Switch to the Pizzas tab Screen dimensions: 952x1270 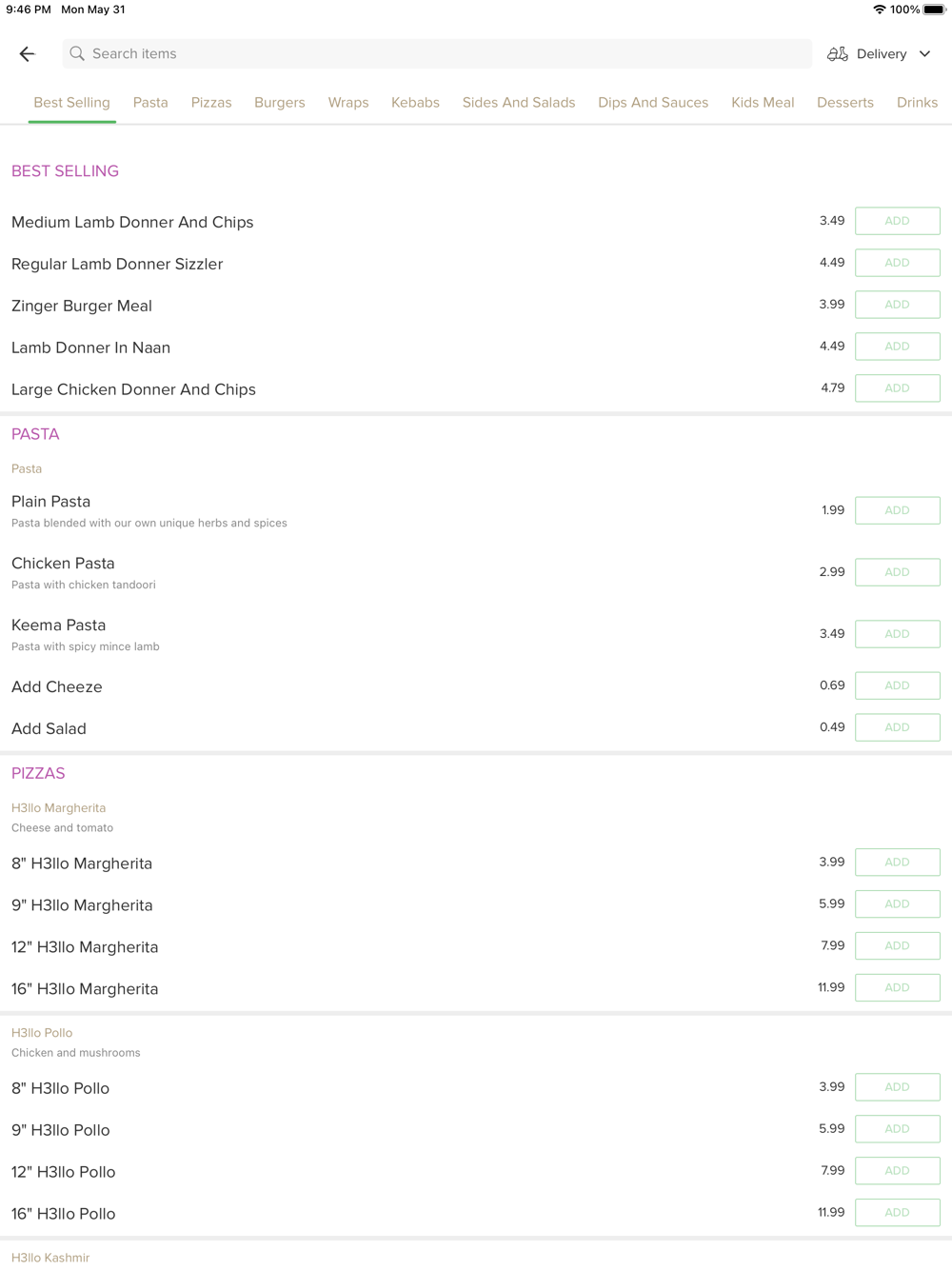(211, 103)
